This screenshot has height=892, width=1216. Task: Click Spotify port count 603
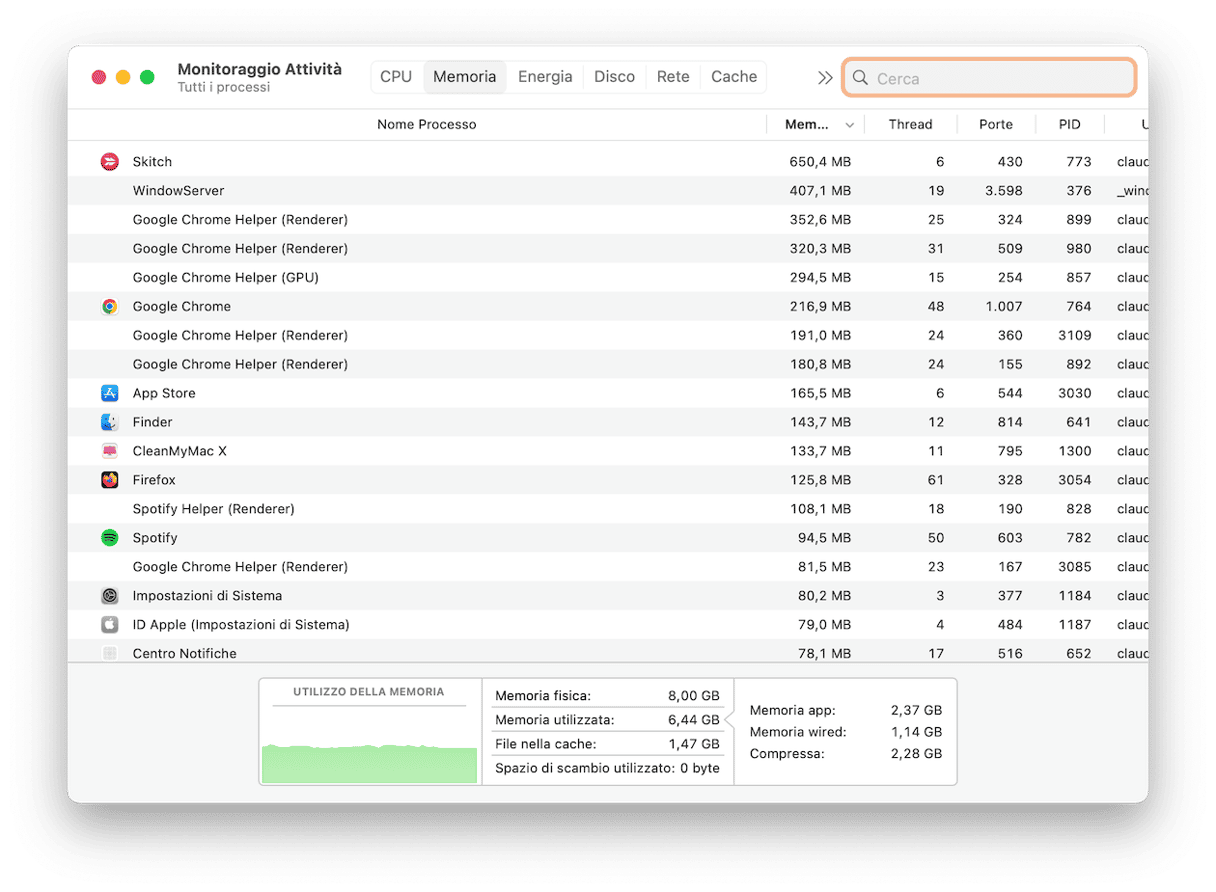1010,538
